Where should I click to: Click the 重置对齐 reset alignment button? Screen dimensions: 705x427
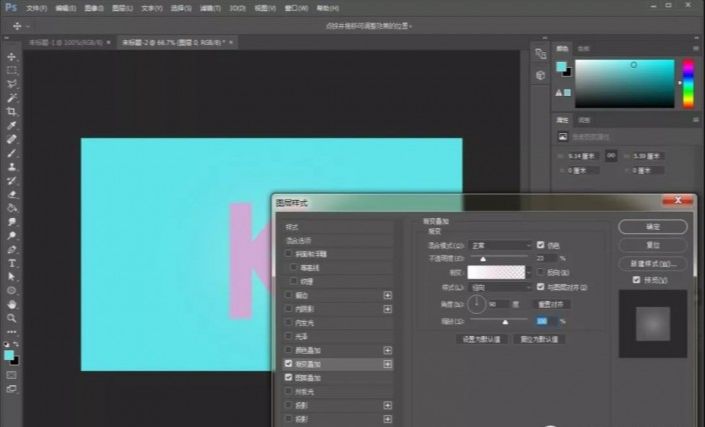tap(551, 304)
